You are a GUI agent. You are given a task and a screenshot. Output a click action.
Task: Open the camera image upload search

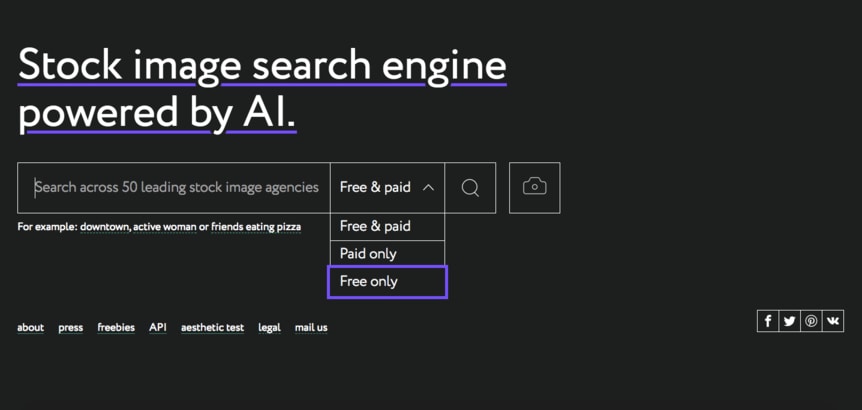pyautogui.click(x=534, y=188)
